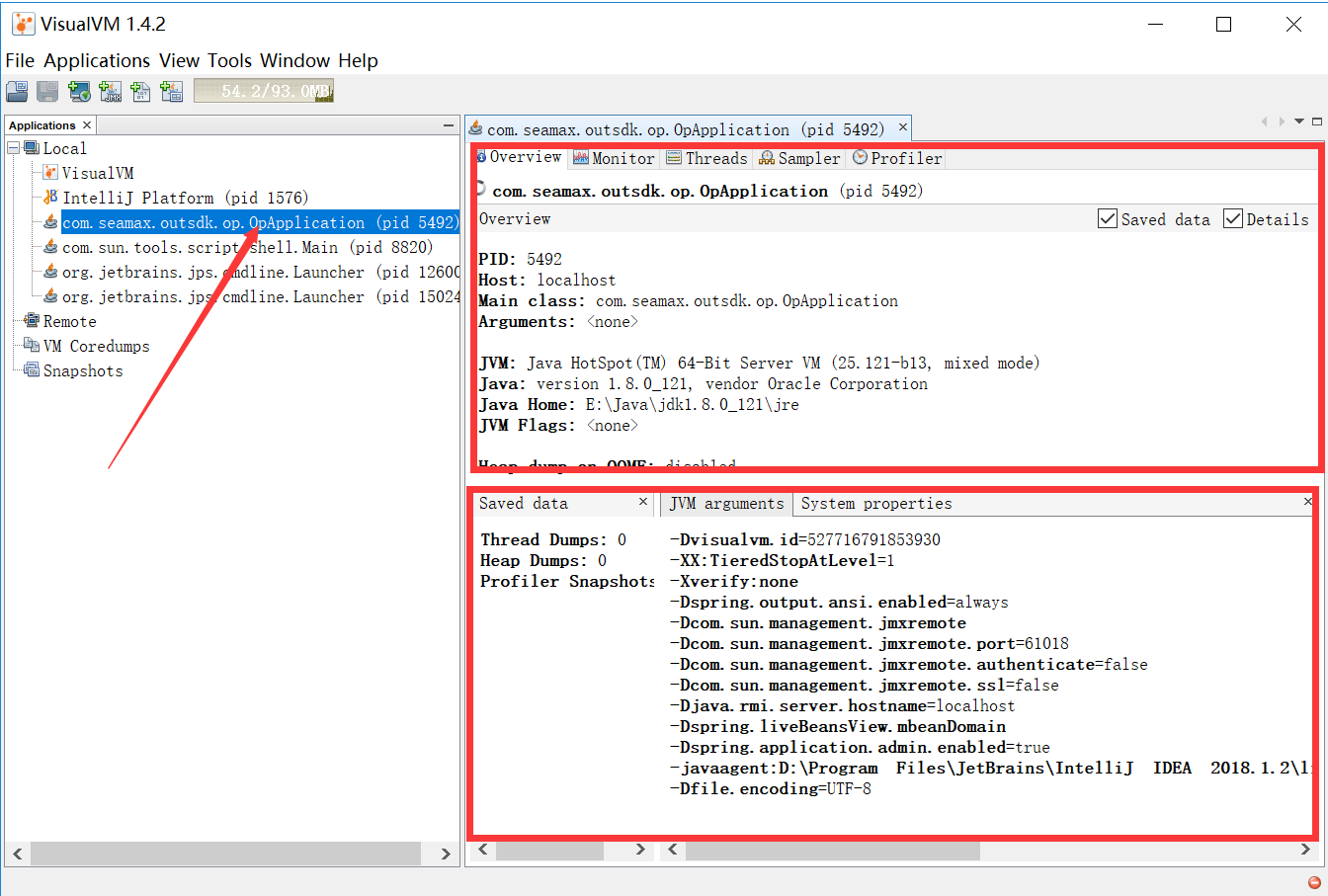Close the Saved data subtab

pyautogui.click(x=644, y=502)
